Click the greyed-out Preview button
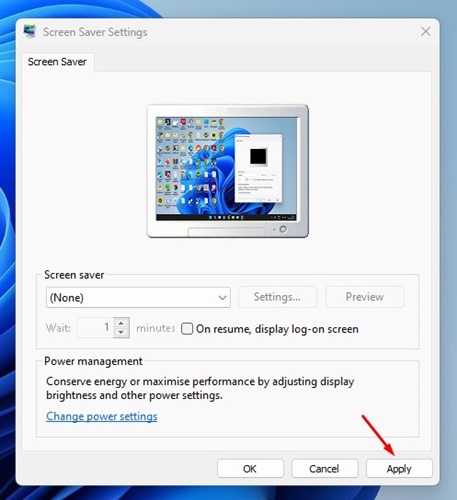The image size is (457, 500). pyautogui.click(x=365, y=297)
